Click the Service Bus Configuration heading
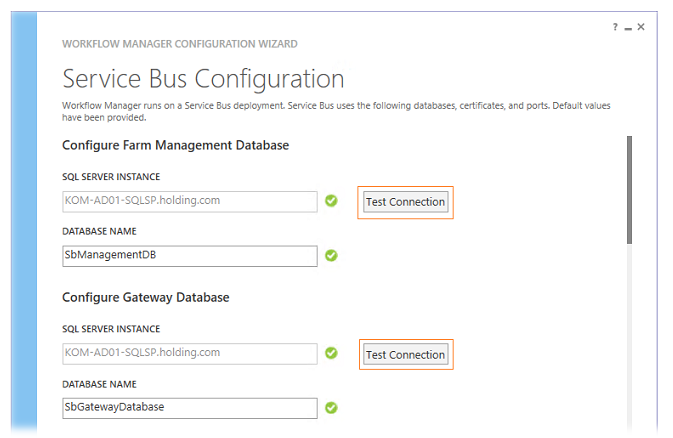 pyautogui.click(x=203, y=79)
